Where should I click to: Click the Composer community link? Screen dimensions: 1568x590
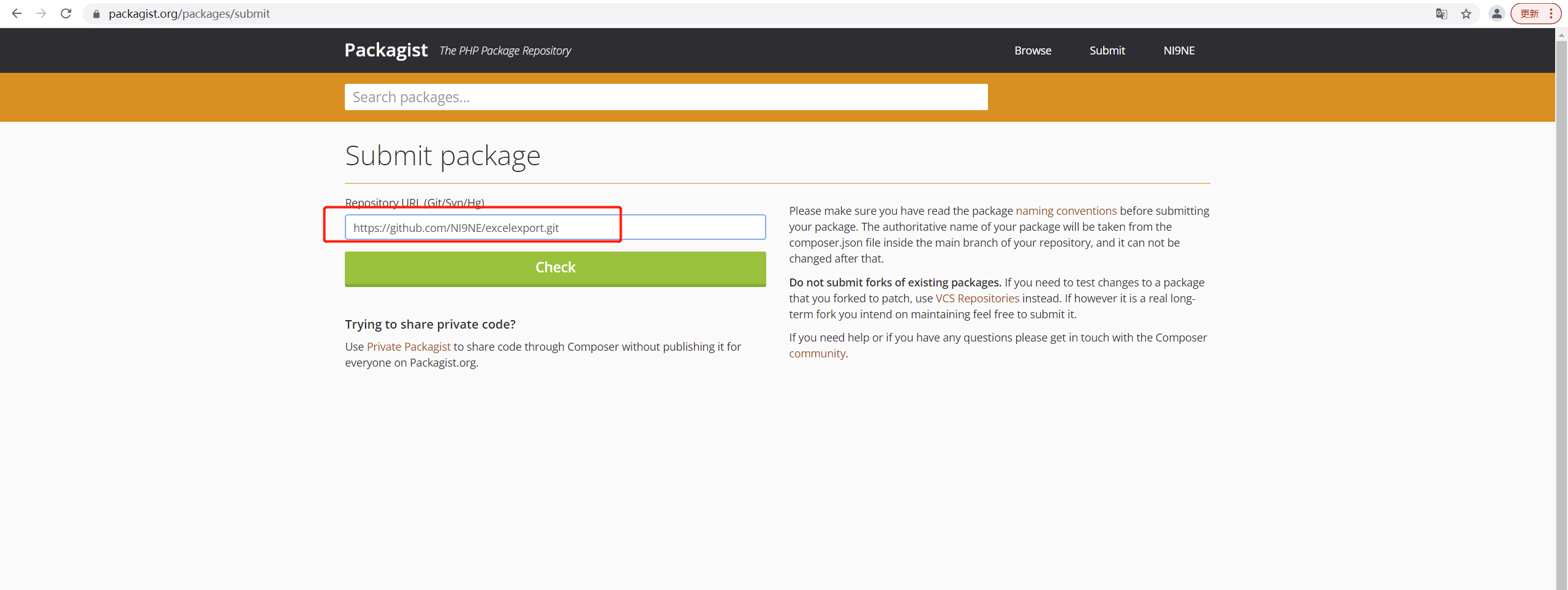pos(816,354)
